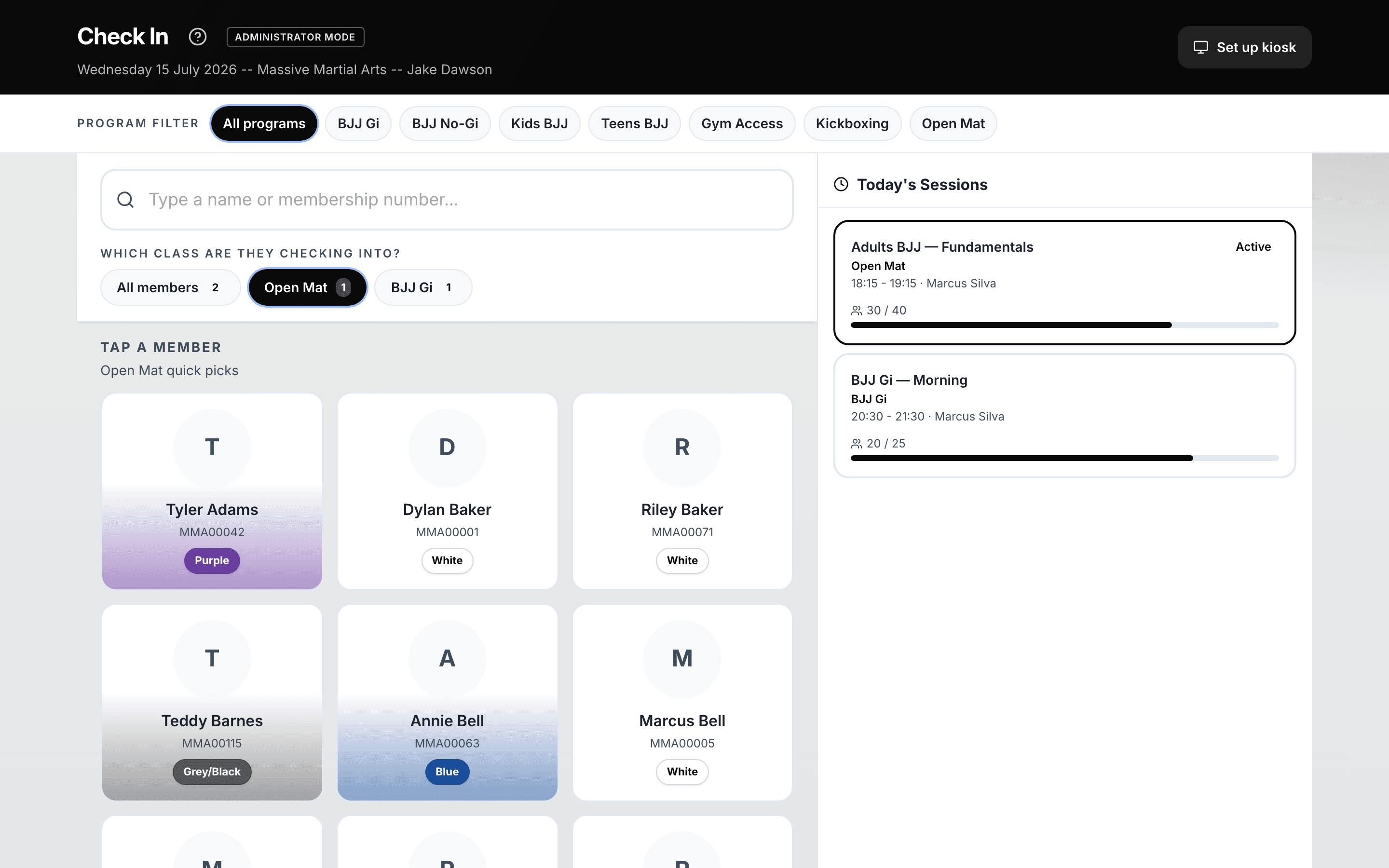This screenshot has height=868, width=1389.
Task: Click 18:15 - 19:15 · Marcus Silva text
Action: click(x=923, y=284)
